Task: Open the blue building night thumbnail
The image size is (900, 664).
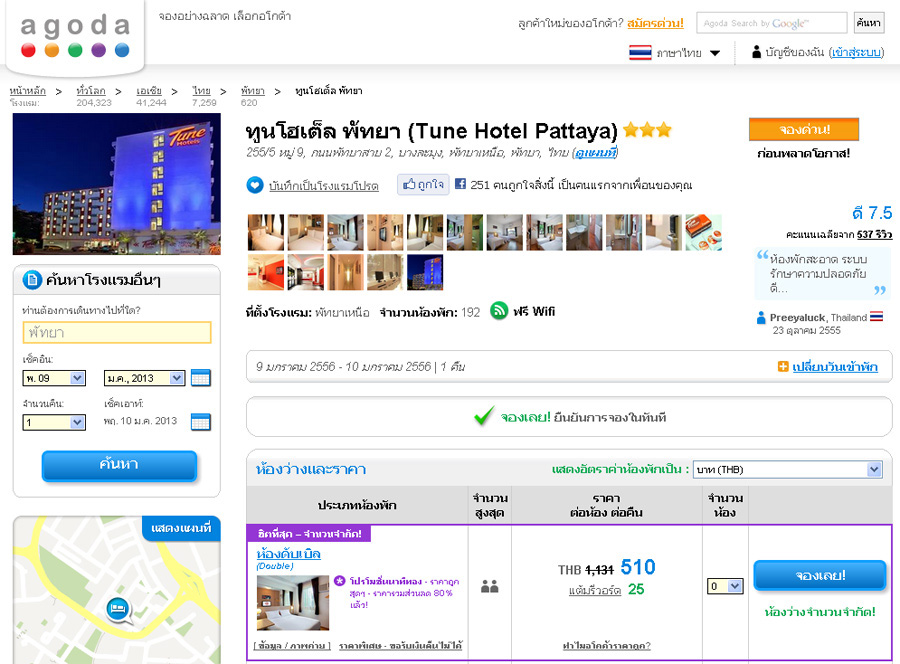Action: 425,272
